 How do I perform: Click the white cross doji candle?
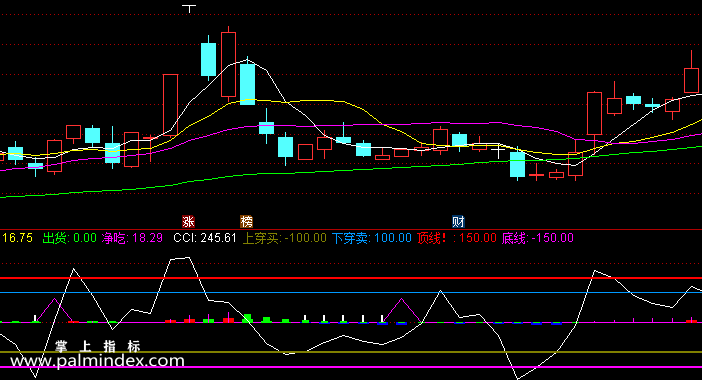coord(498,151)
